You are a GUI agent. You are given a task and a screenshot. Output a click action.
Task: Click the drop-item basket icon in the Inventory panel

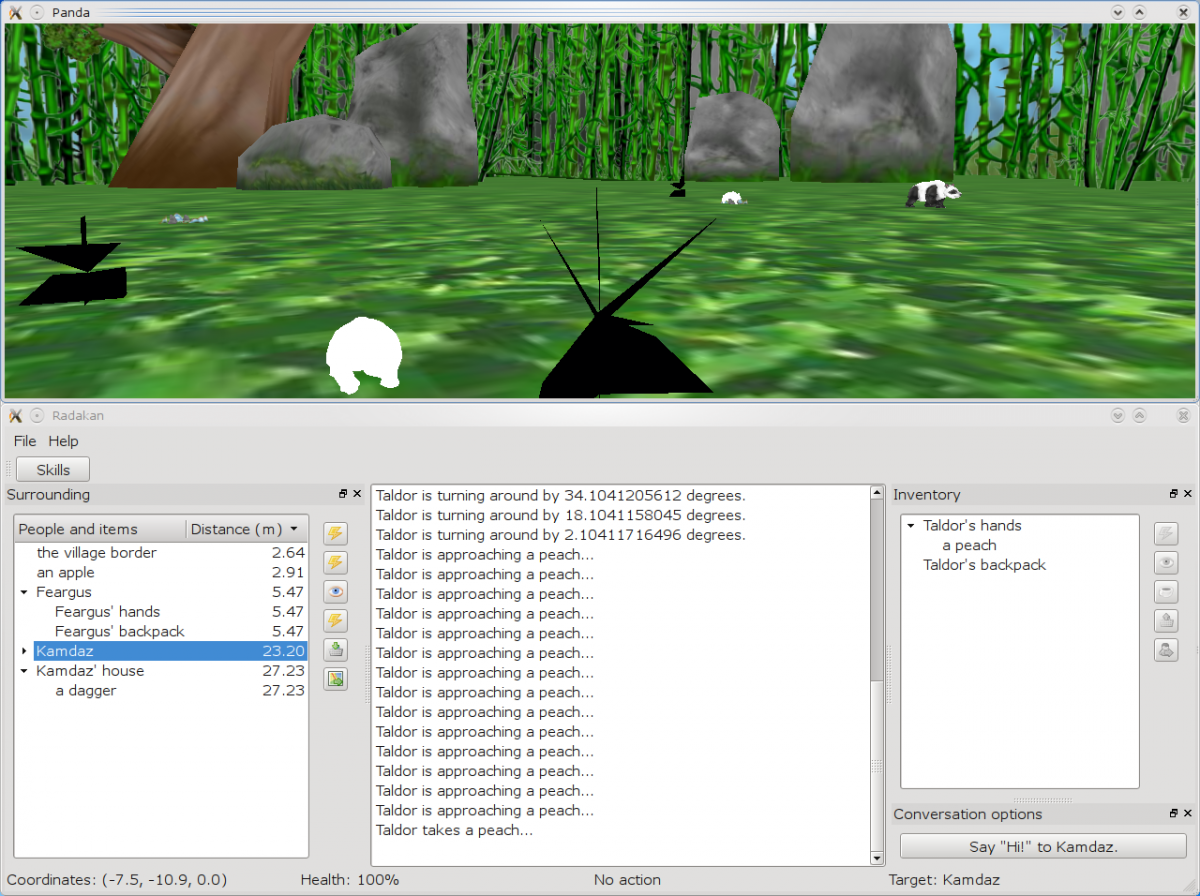[1167, 620]
